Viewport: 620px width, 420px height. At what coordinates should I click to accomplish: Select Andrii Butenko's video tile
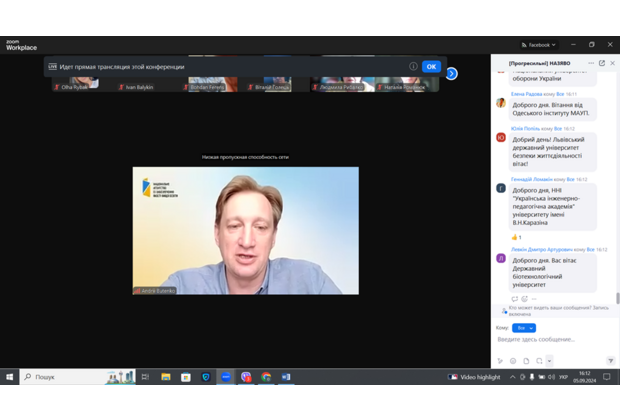coord(245,231)
